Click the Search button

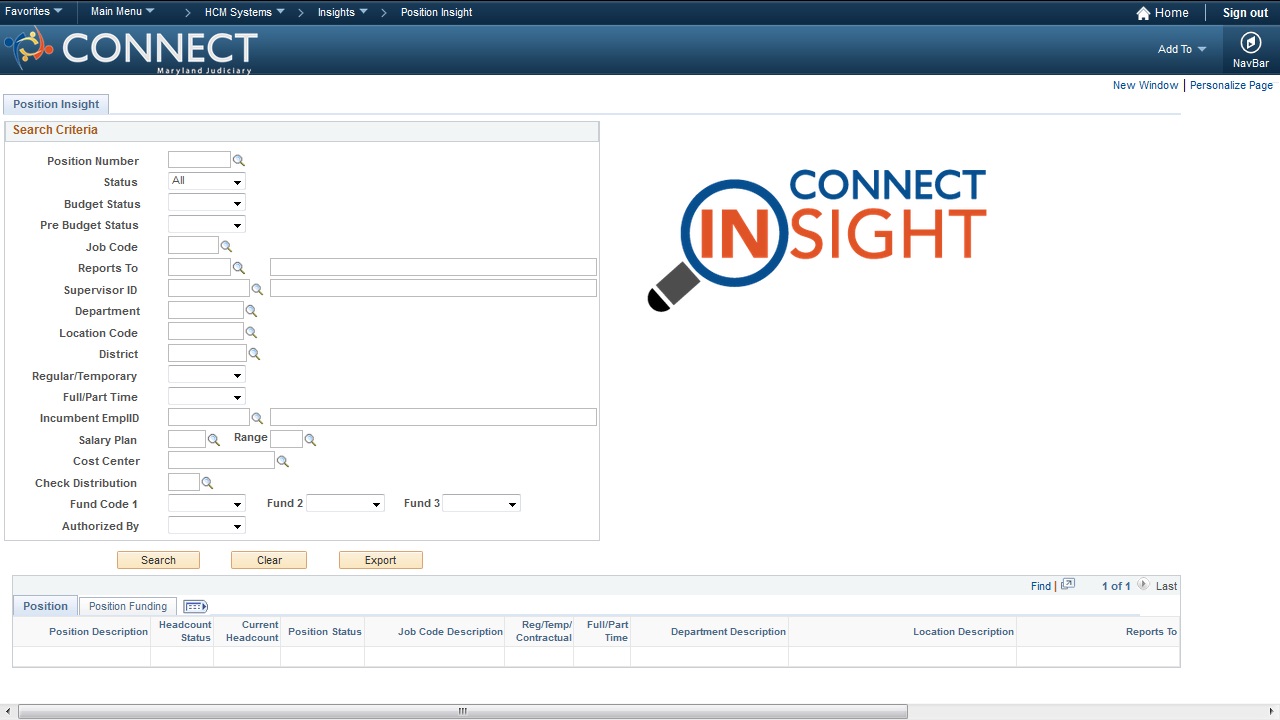[158, 560]
